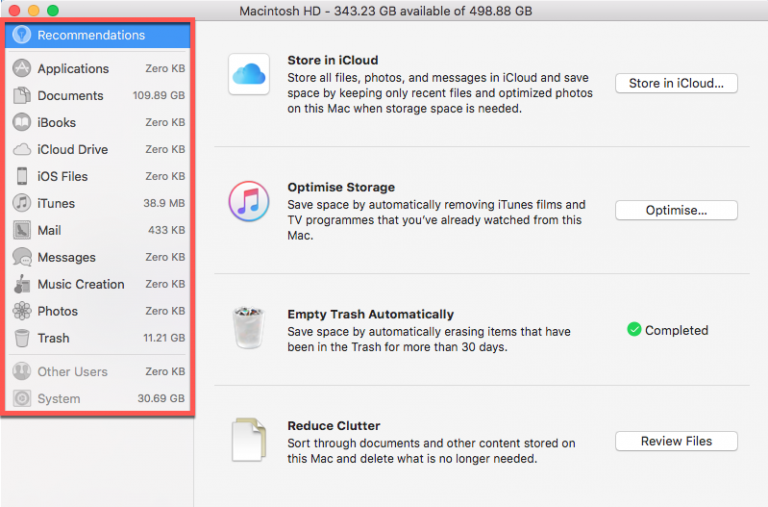
Task: Click the Zero KB size beside Other Users
Action: click(x=165, y=371)
